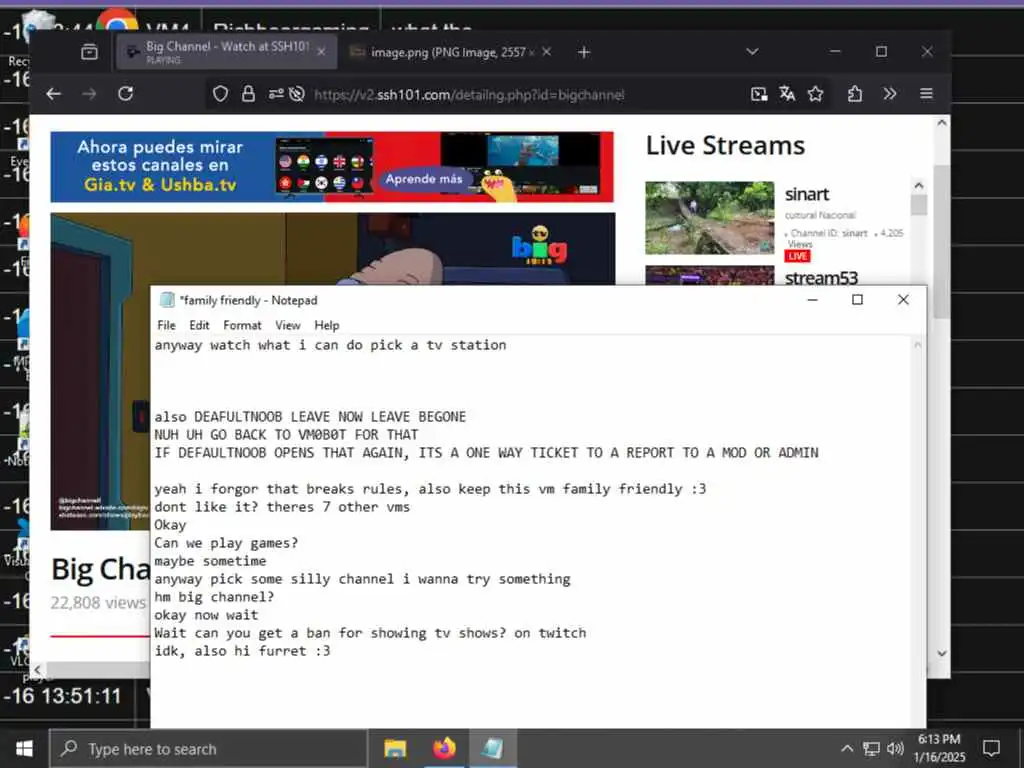Bookmark this page with the star
1024x768 pixels.
pos(816,94)
